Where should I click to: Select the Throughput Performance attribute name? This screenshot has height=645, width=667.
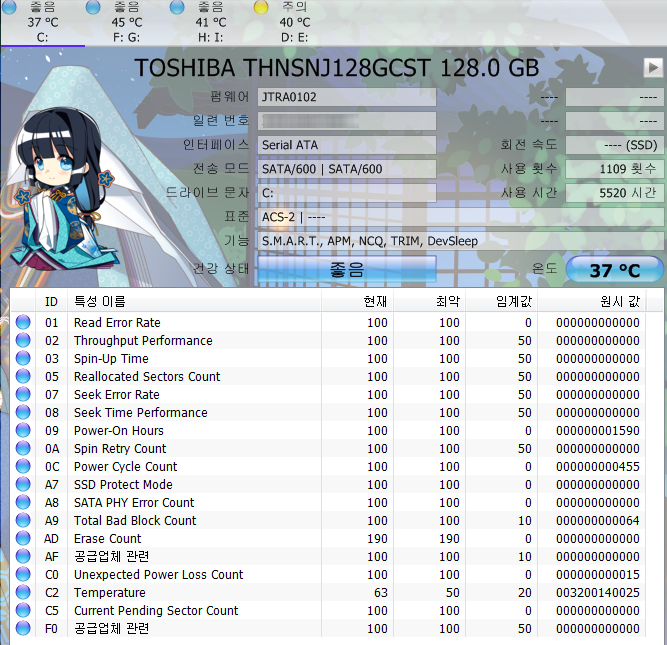point(143,340)
